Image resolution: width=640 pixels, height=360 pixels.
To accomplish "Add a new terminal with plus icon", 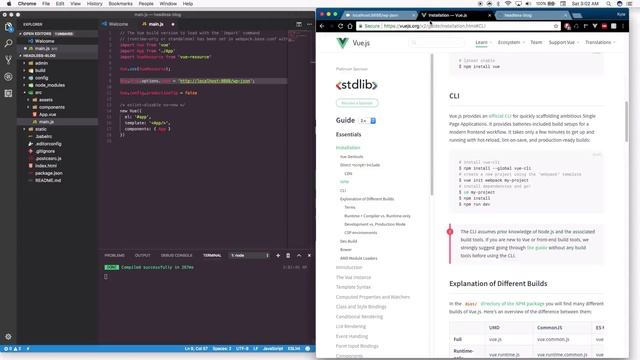I will tap(278, 256).
